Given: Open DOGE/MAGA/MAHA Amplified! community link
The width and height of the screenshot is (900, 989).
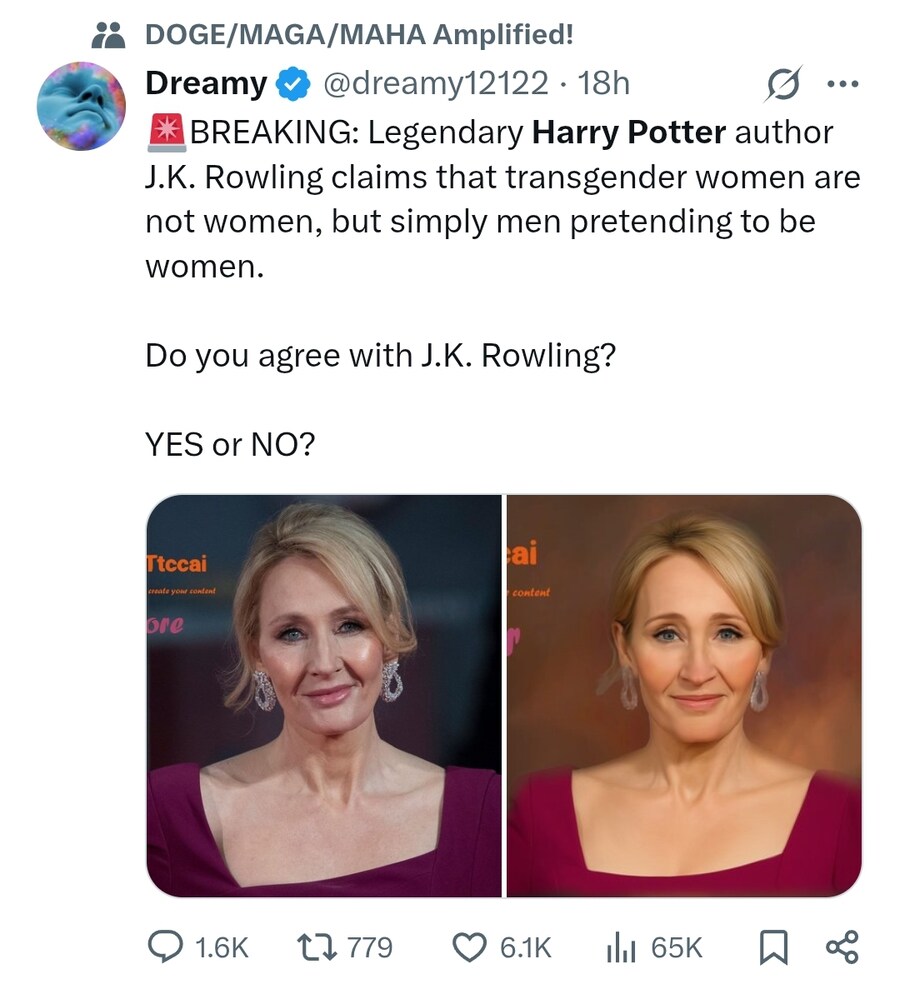Looking at the screenshot, I should 359,35.
